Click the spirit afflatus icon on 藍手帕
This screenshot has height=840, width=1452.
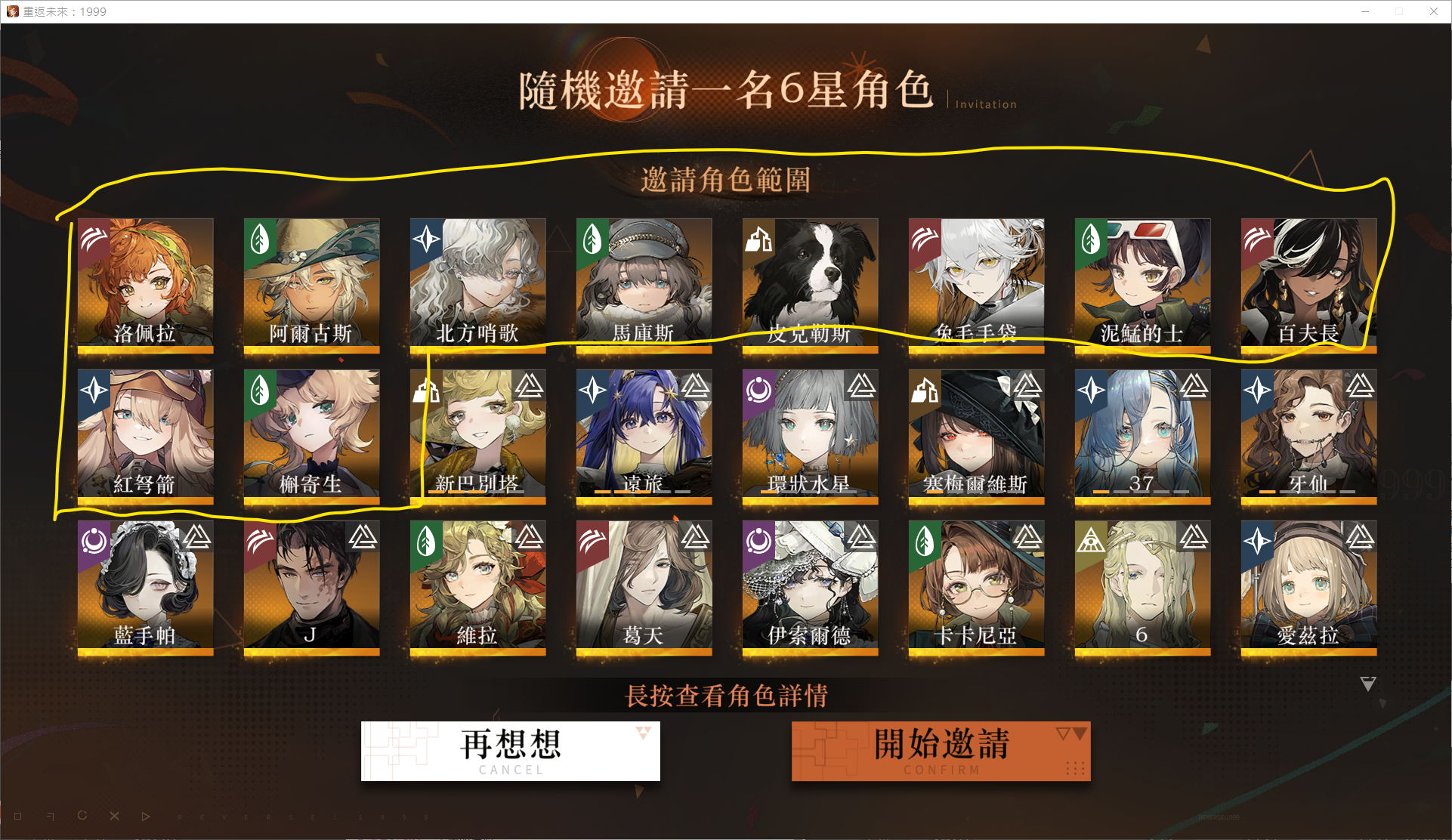[x=94, y=541]
